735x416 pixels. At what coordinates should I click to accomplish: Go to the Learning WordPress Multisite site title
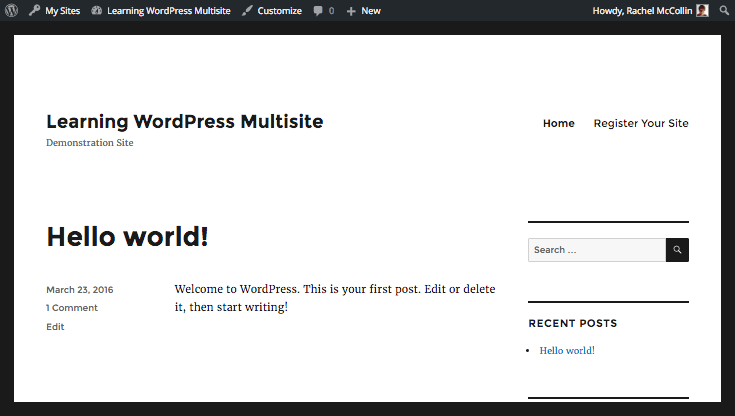coord(185,121)
